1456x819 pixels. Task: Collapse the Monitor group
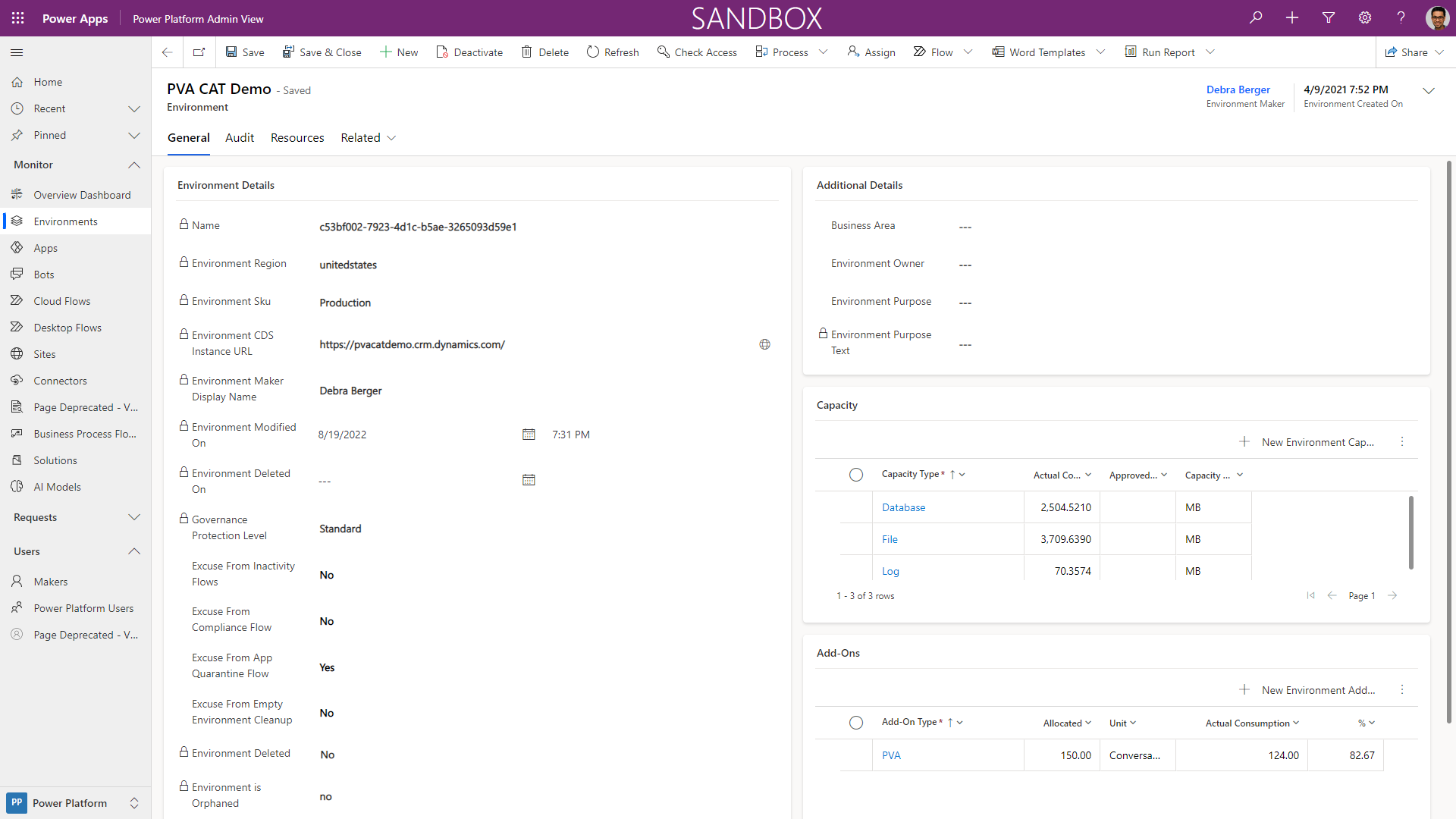pyautogui.click(x=134, y=165)
